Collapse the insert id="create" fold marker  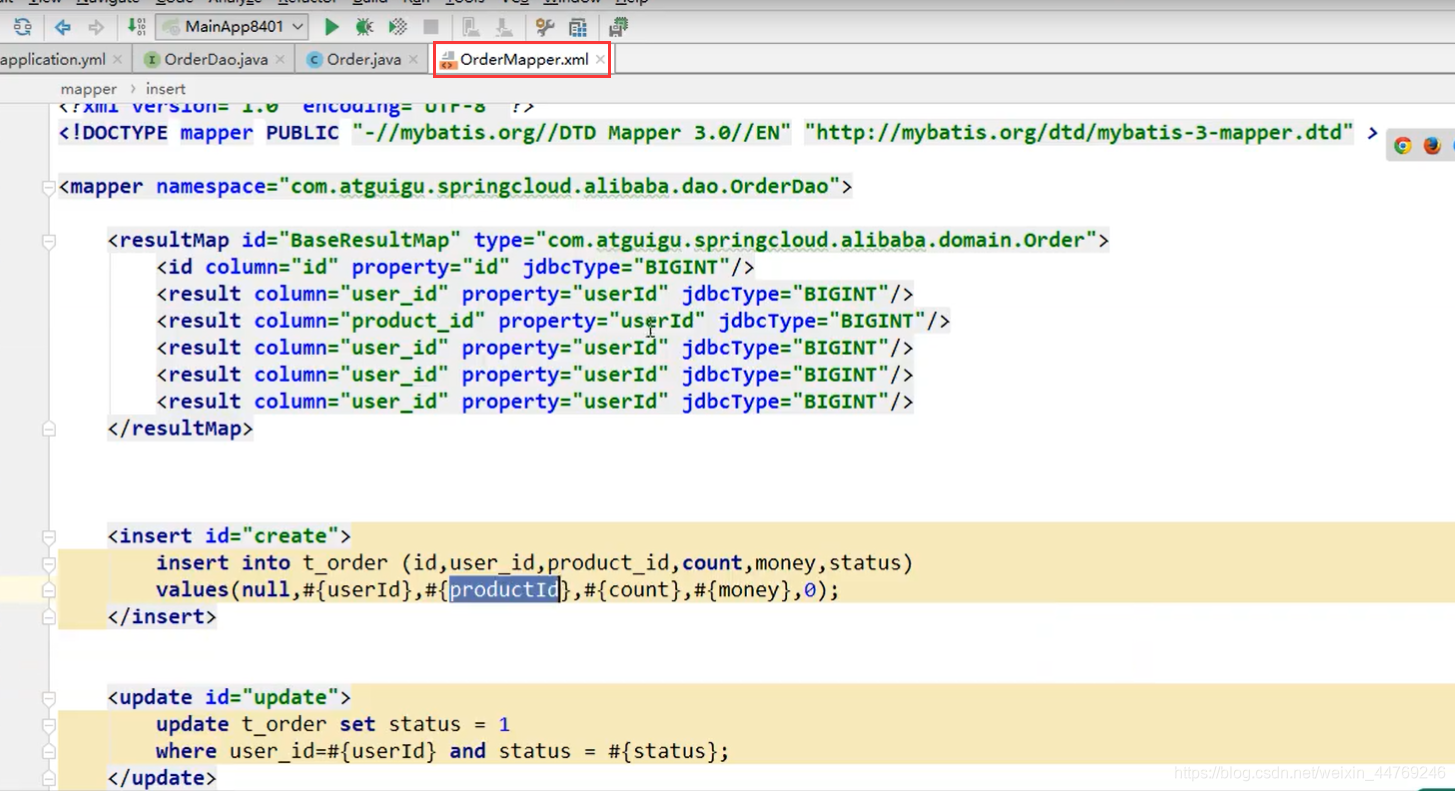(x=48, y=537)
